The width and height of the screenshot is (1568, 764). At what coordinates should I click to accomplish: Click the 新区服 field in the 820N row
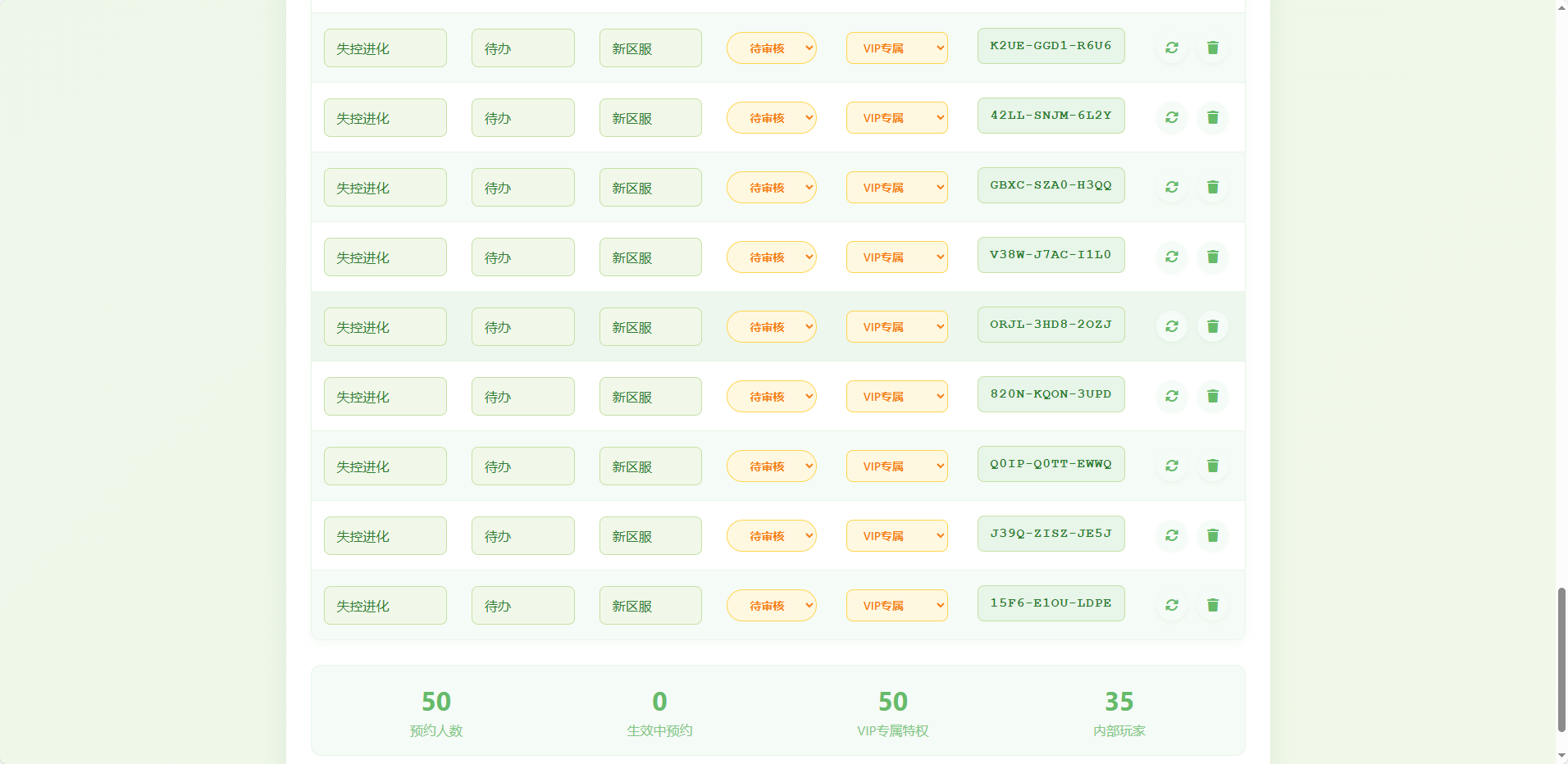(650, 396)
